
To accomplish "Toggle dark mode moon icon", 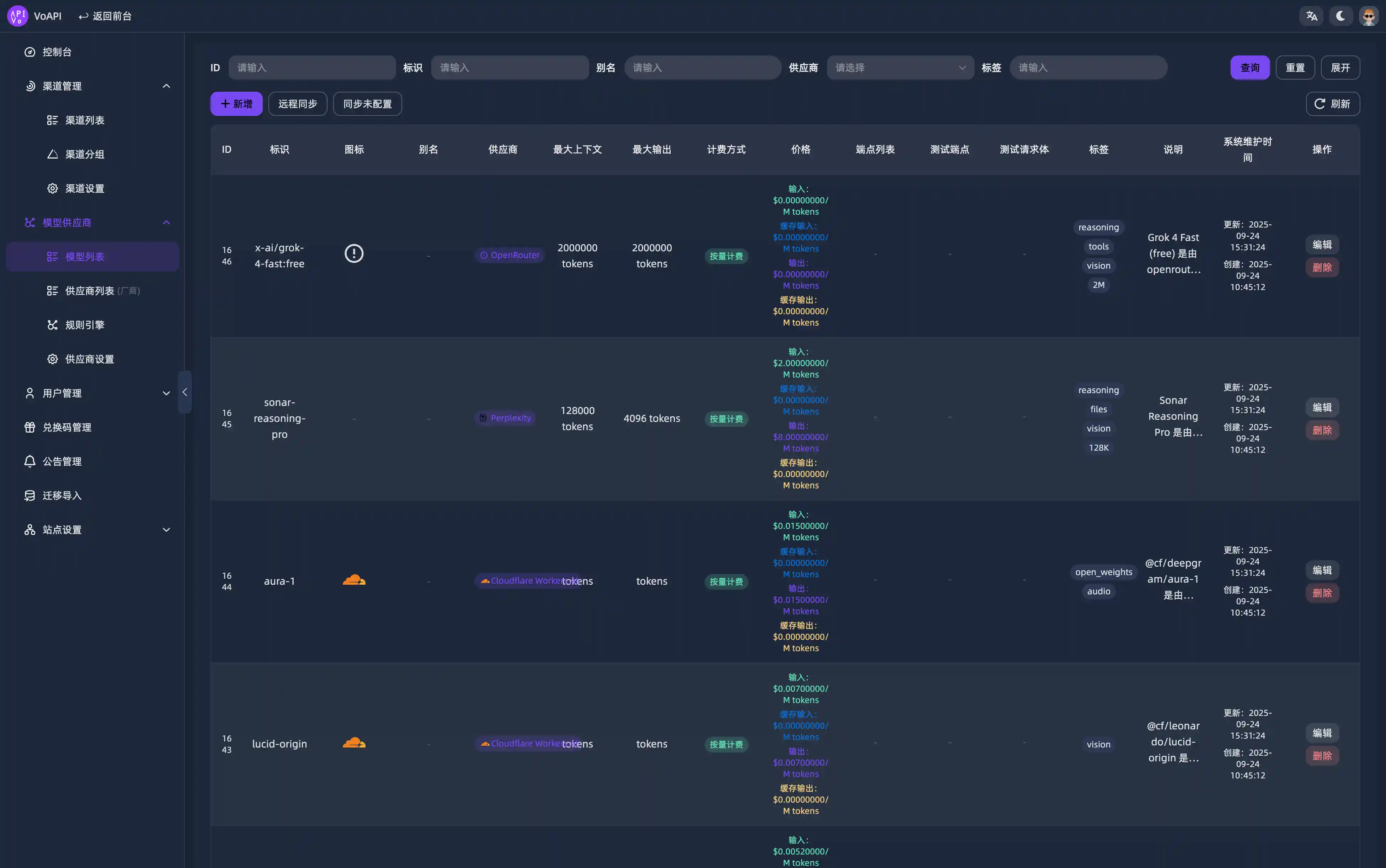I will [1340, 16].
